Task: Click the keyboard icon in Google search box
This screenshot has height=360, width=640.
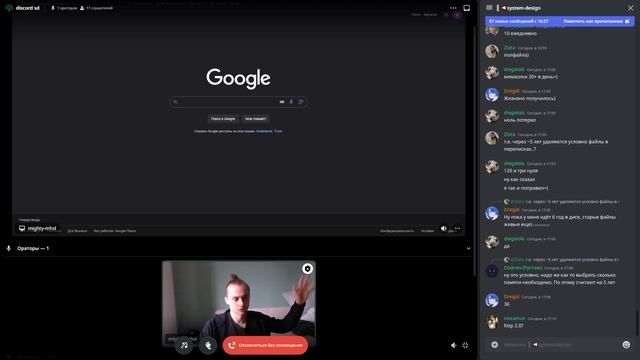Action: tap(282, 102)
